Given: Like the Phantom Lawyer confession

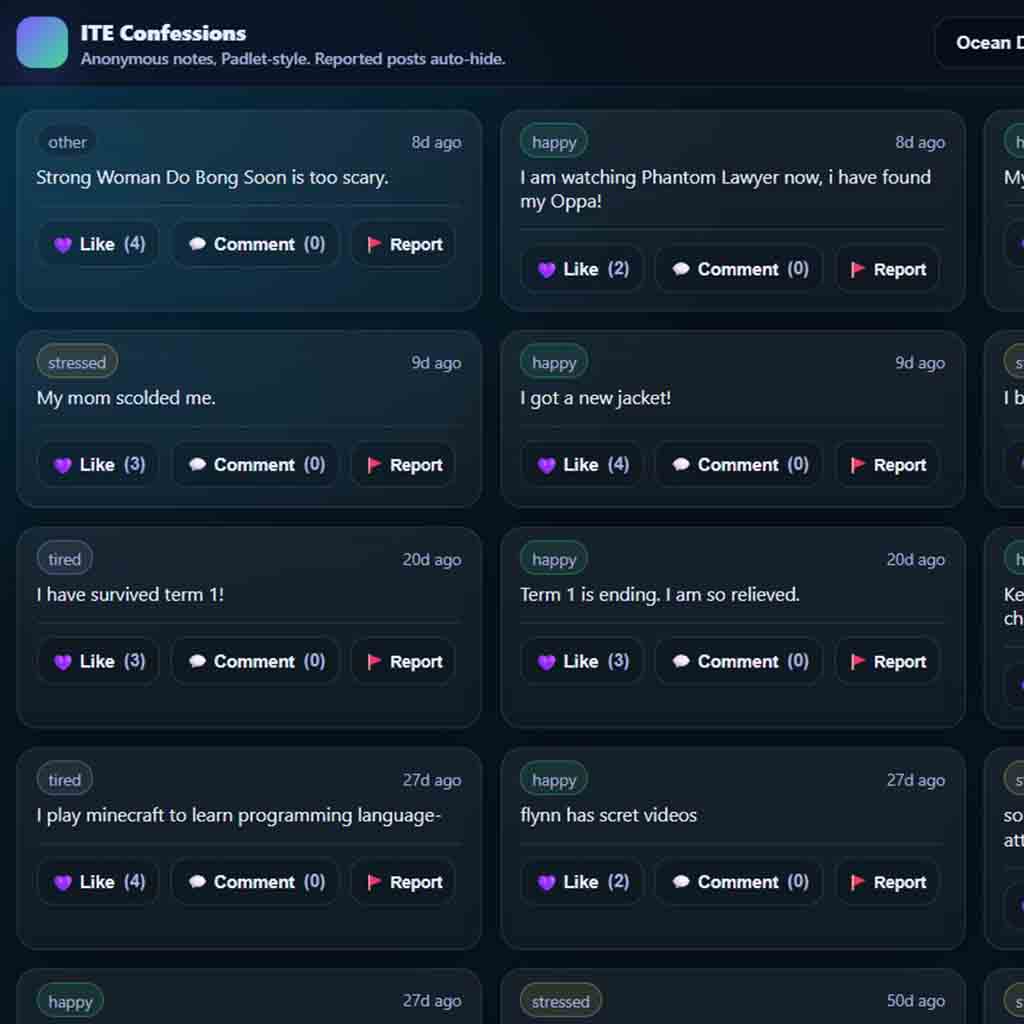Looking at the screenshot, I should pyautogui.click(x=583, y=270).
